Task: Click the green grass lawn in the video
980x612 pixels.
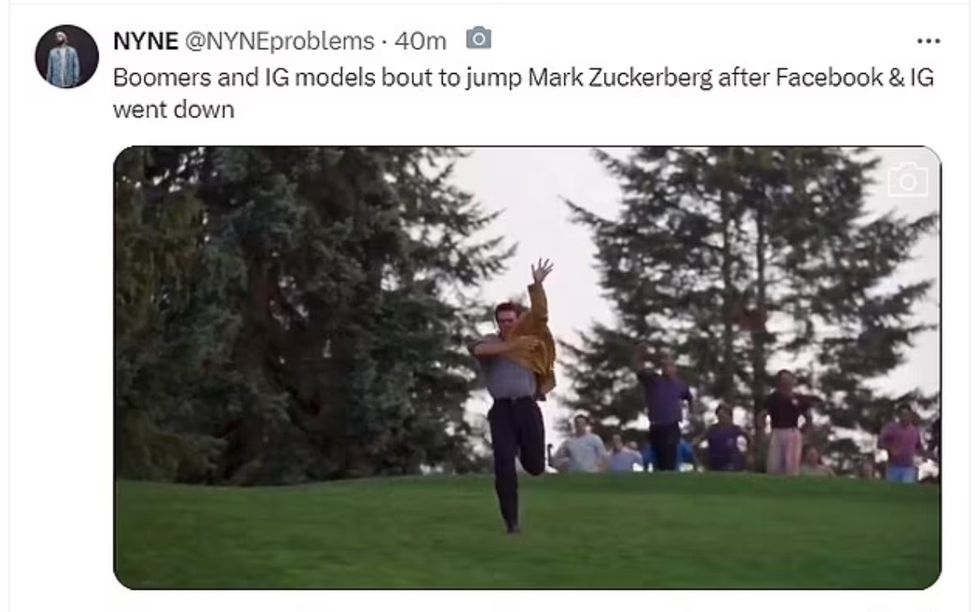Action: (x=527, y=531)
